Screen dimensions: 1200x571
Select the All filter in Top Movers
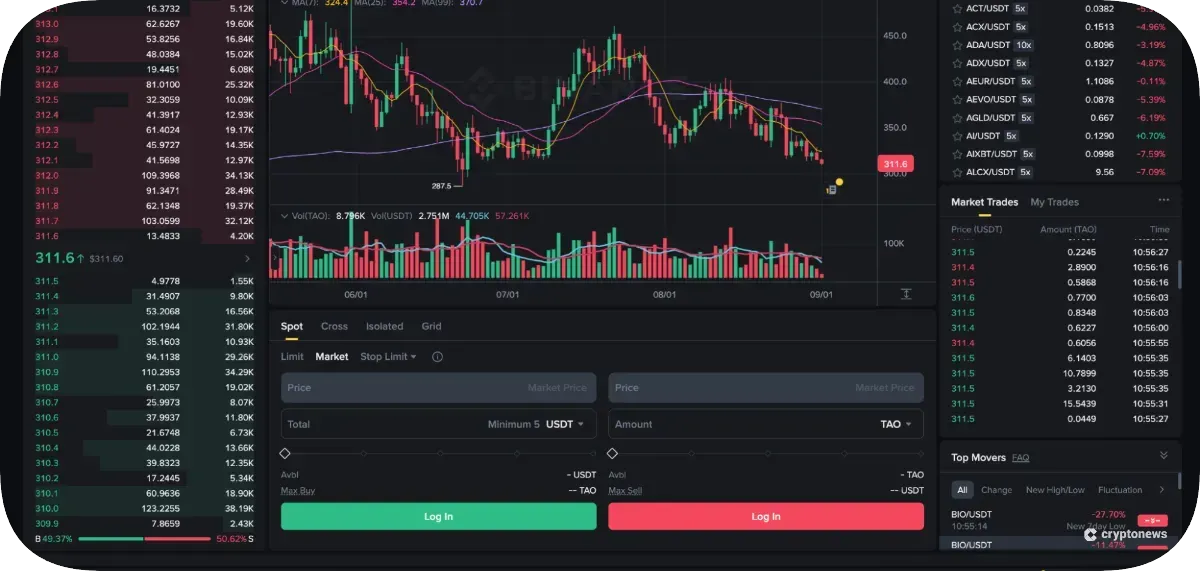962,490
